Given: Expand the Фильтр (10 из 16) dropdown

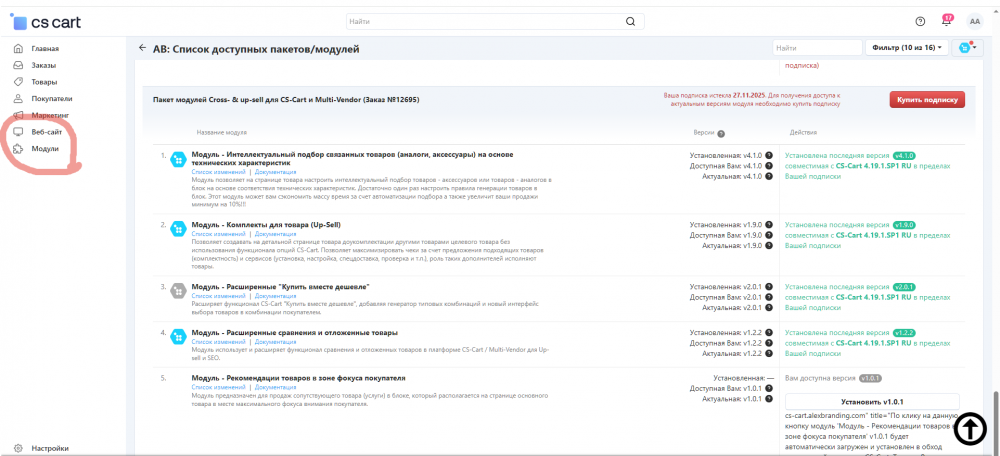Looking at the screenshot, I should [x=907, y=48].
